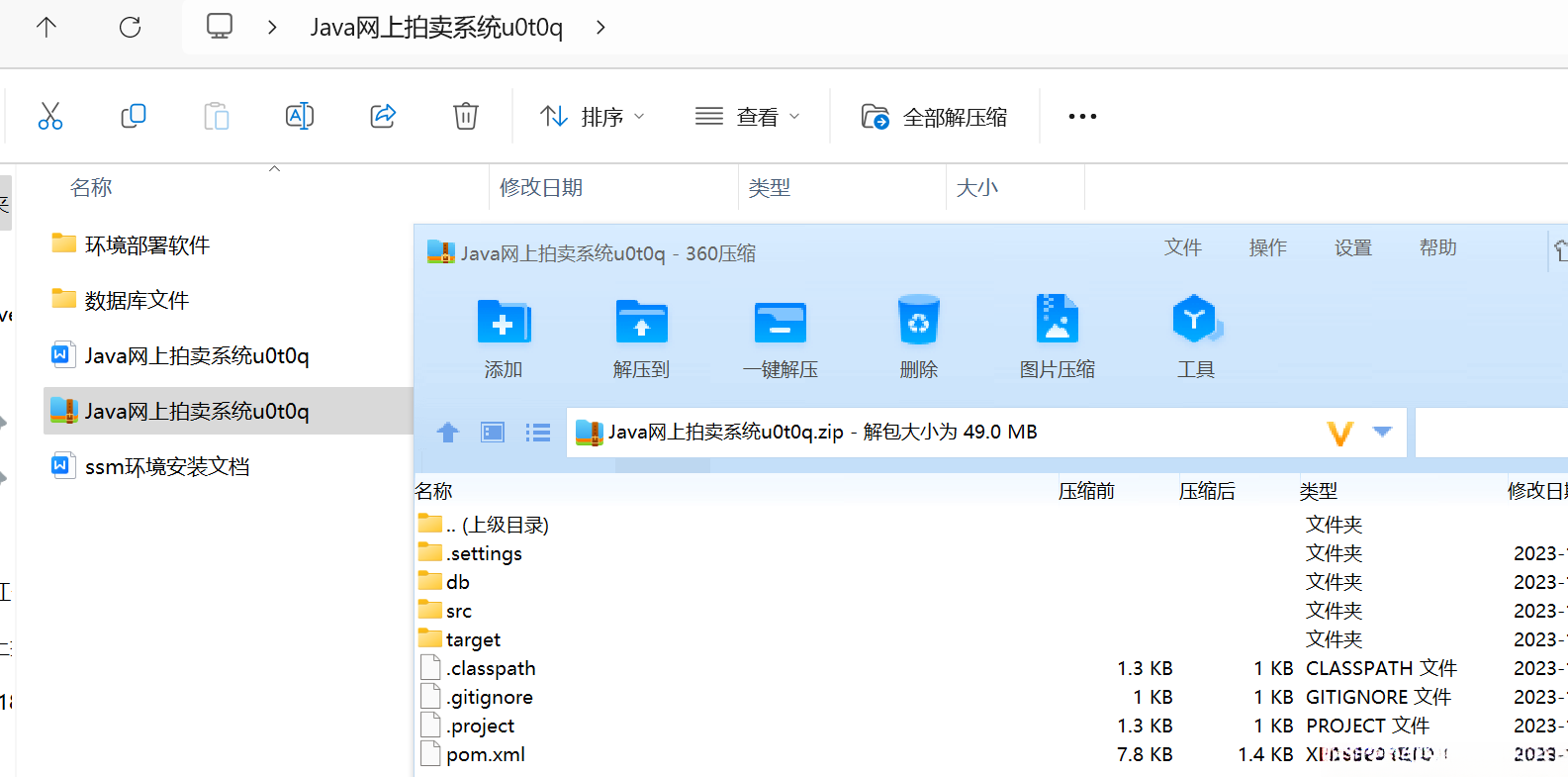Click 图片压缩 image compress icon
This screenshot has width=1568, height=777.
[1058, 319]
